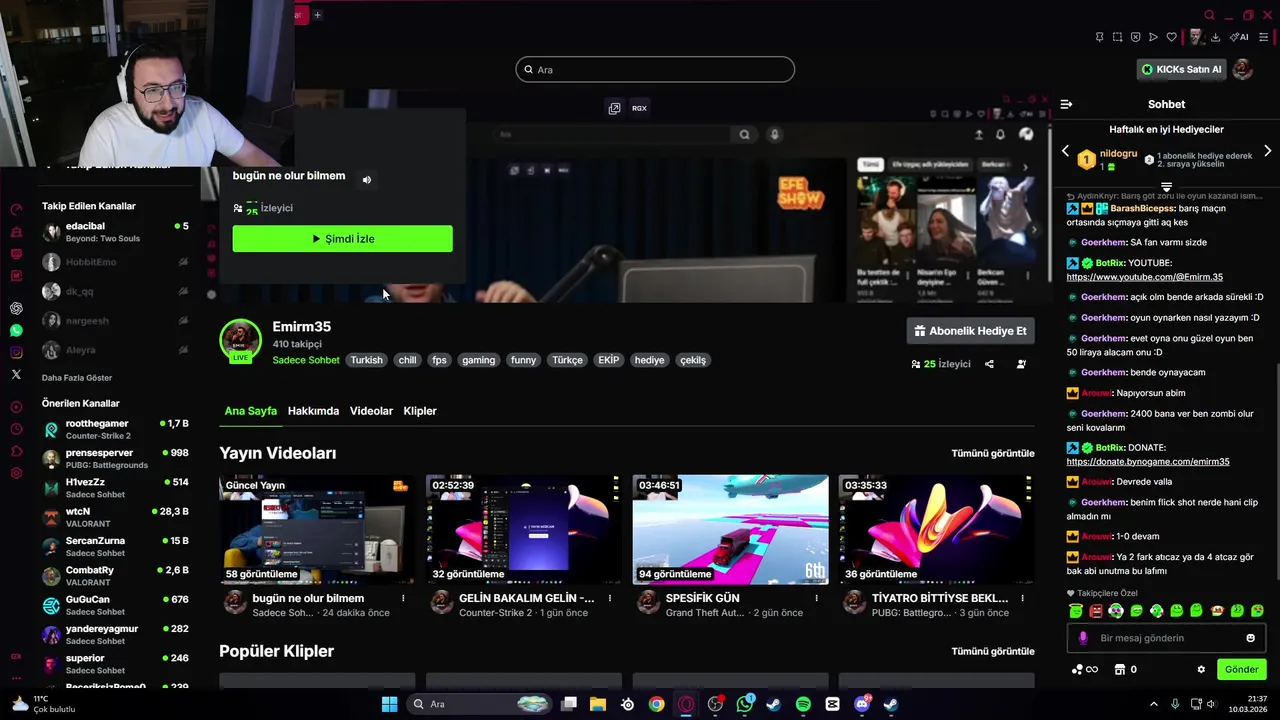Open options menu for bugün ne olur bilmem video
1280x720 pixels.
click(403, 598)
